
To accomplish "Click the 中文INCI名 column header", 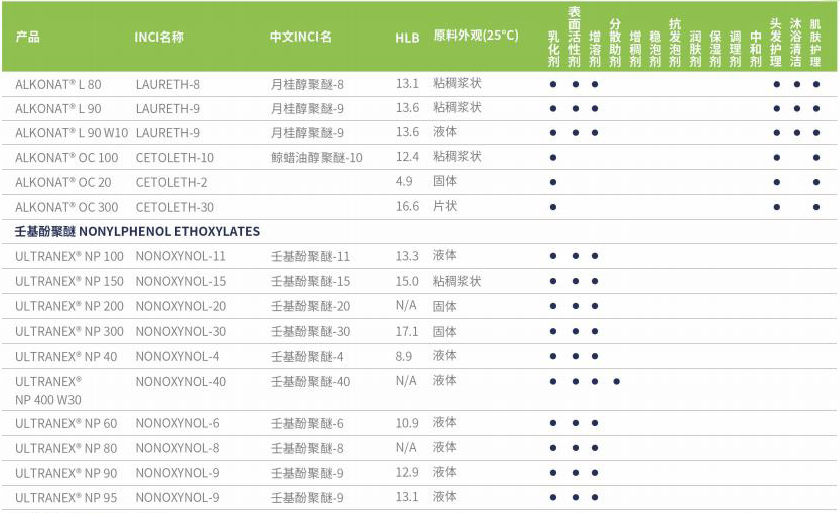I will pyautogui.click(x=301, y=38).
